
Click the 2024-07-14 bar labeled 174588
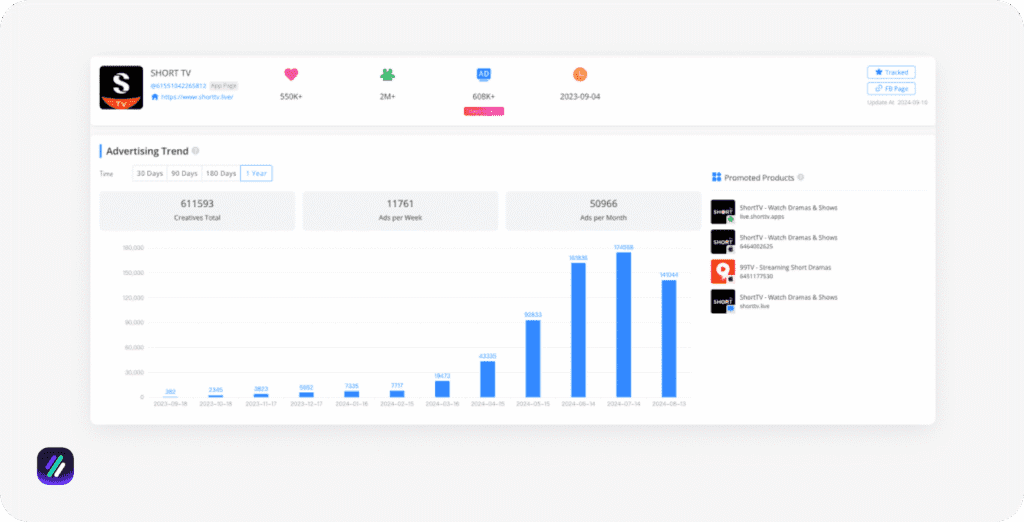(624, 325)
